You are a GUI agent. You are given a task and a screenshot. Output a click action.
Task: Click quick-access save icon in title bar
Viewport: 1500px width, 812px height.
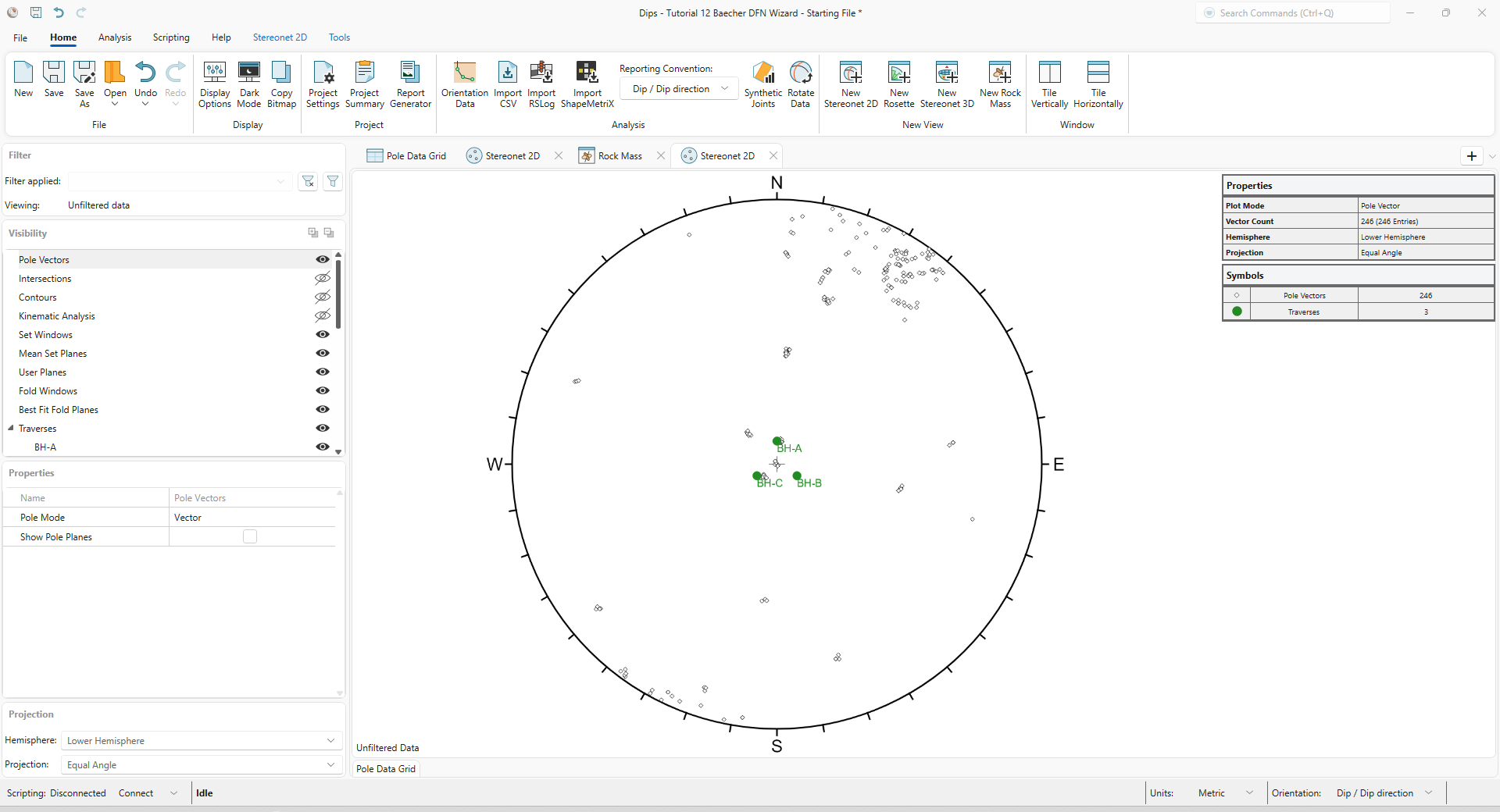tap(36, 12)
